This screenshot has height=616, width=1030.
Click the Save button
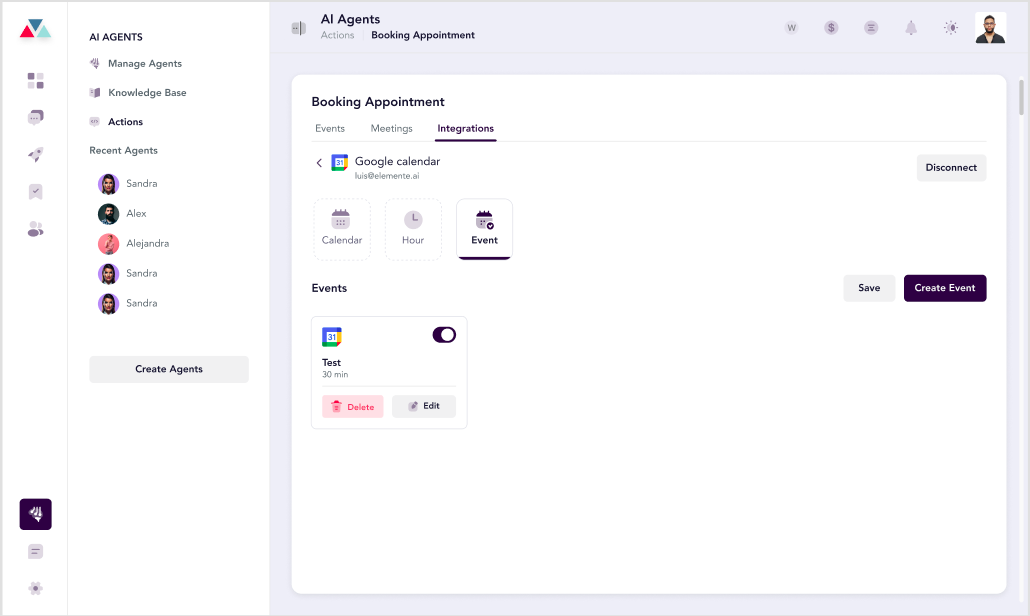pos(869,288)
